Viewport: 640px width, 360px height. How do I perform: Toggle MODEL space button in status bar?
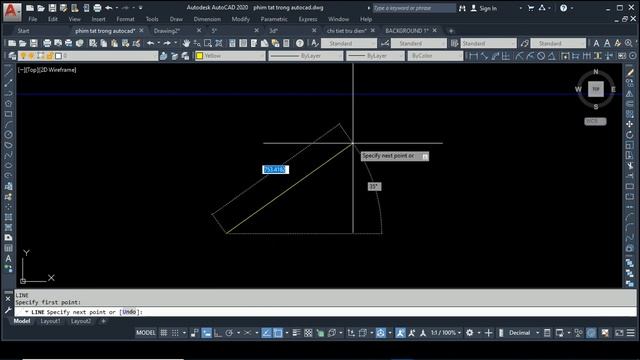146,333
